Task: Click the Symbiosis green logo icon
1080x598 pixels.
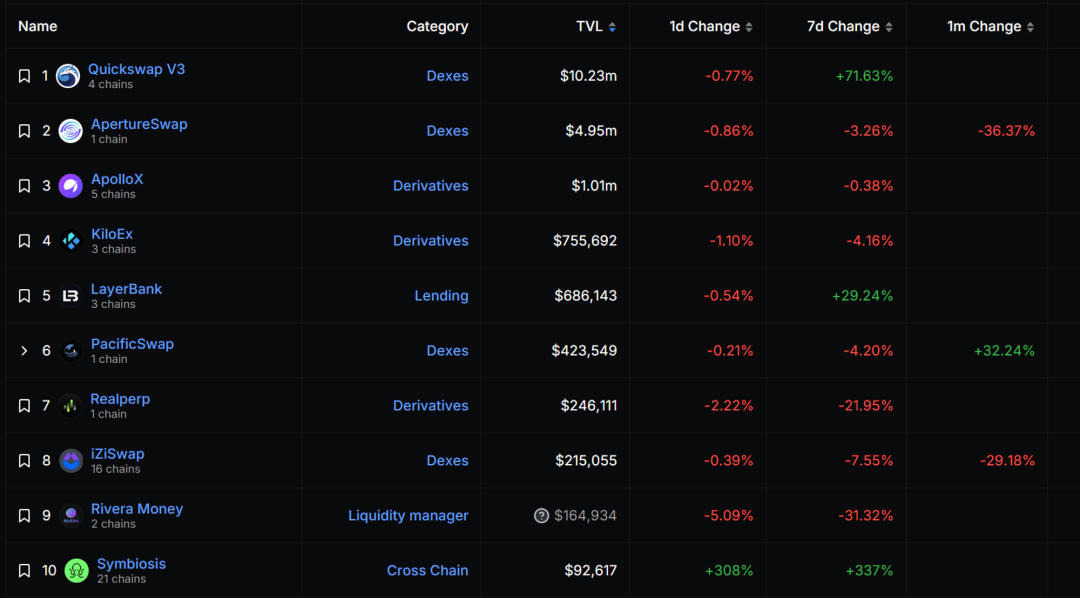Action: 77,571
